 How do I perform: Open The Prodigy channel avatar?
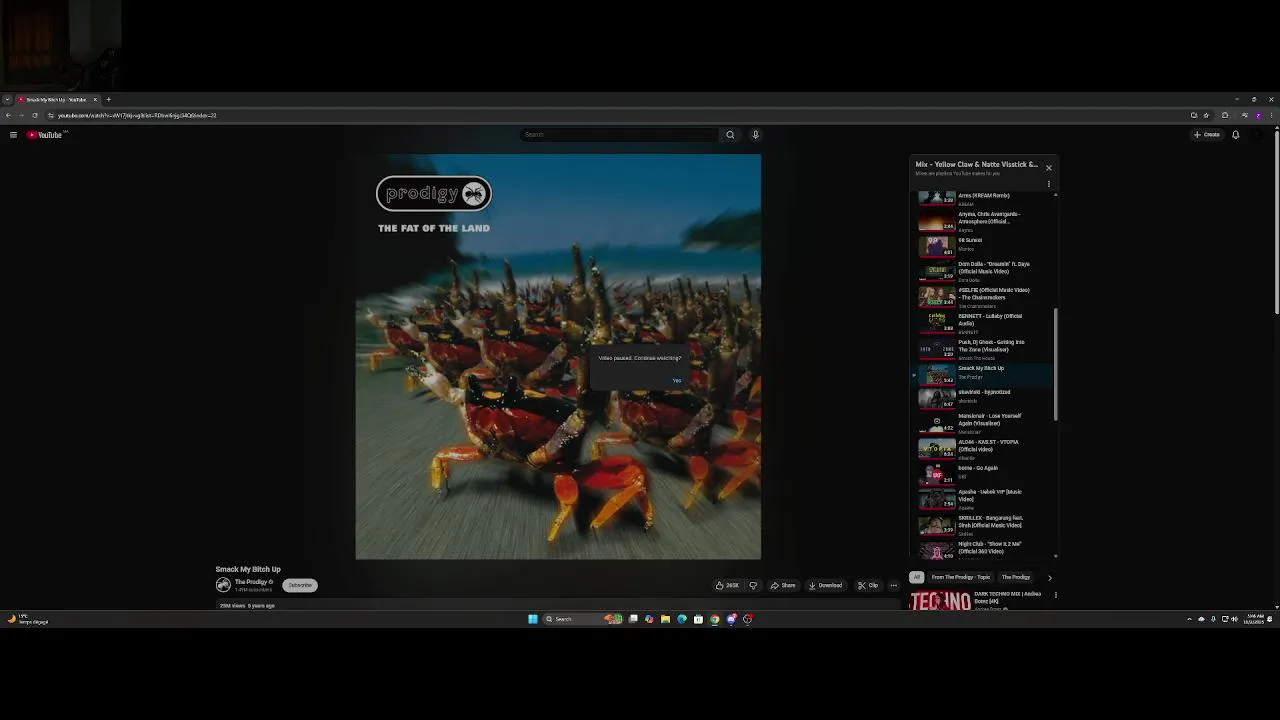point(223,585)
